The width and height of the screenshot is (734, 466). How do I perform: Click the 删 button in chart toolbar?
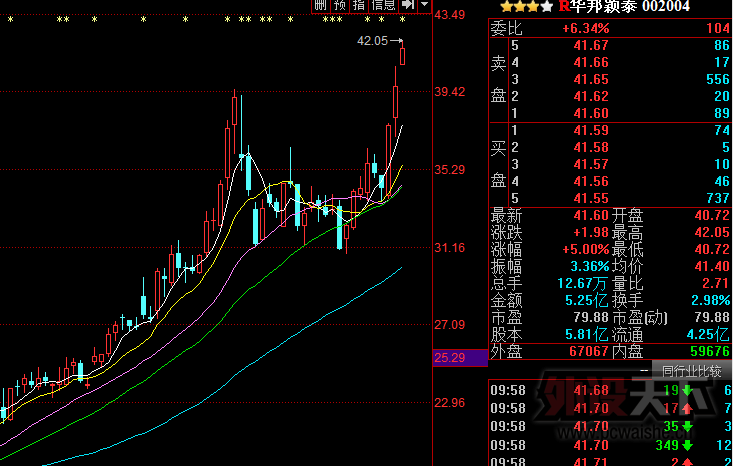(x=321, y=6)
